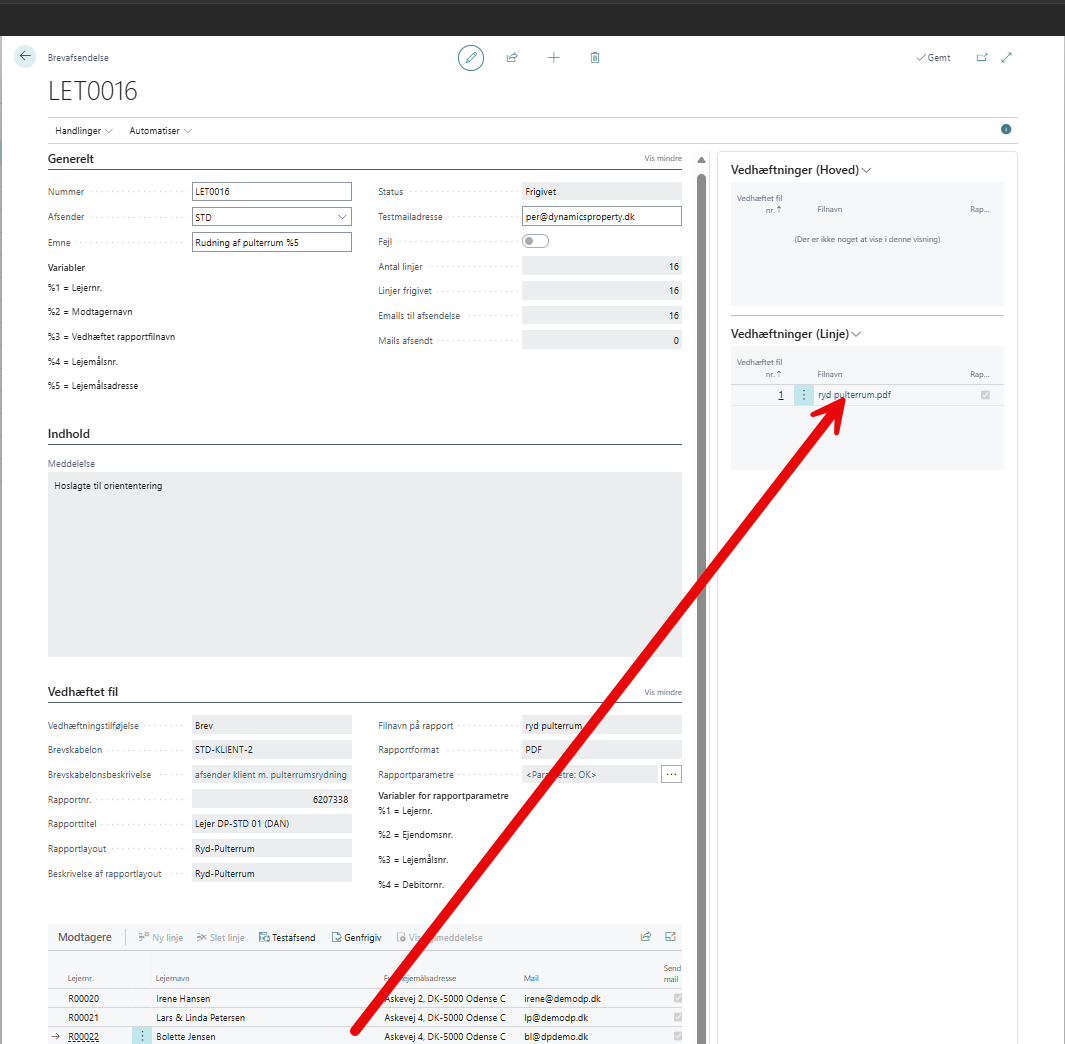This screenshot has width=1065, height=1044.
Task: Click the Emne input field
Action: click(x=271, y=242)
